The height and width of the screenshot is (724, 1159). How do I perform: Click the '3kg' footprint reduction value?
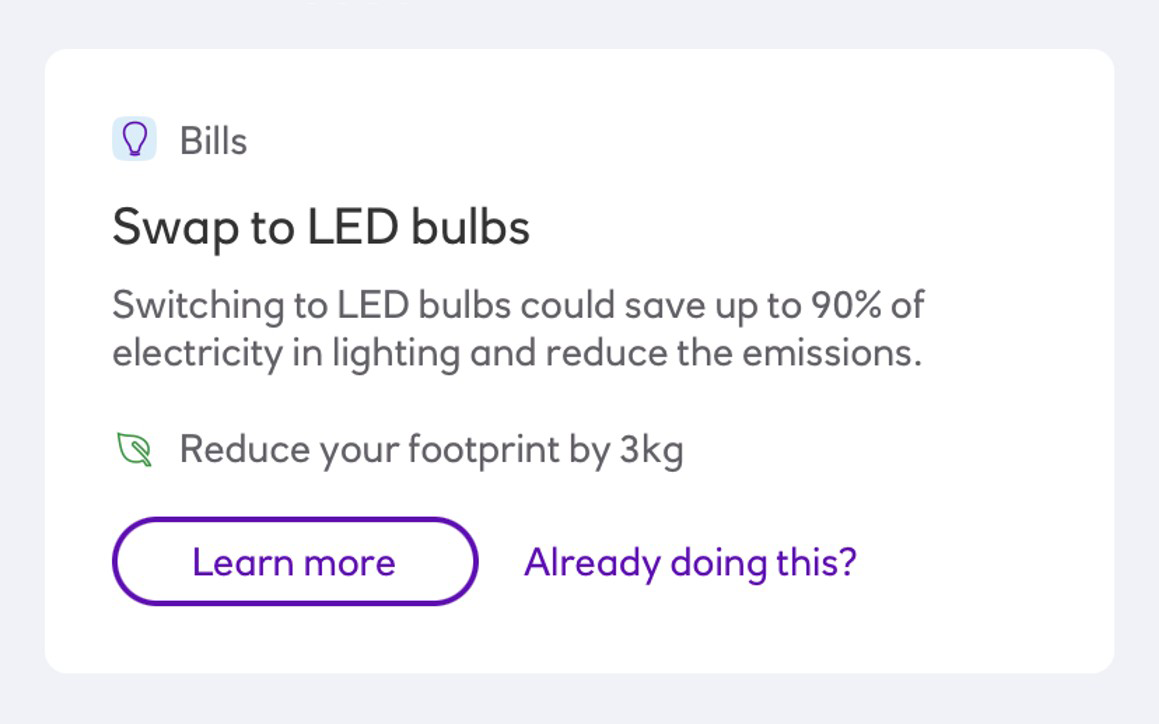(651, 451)
